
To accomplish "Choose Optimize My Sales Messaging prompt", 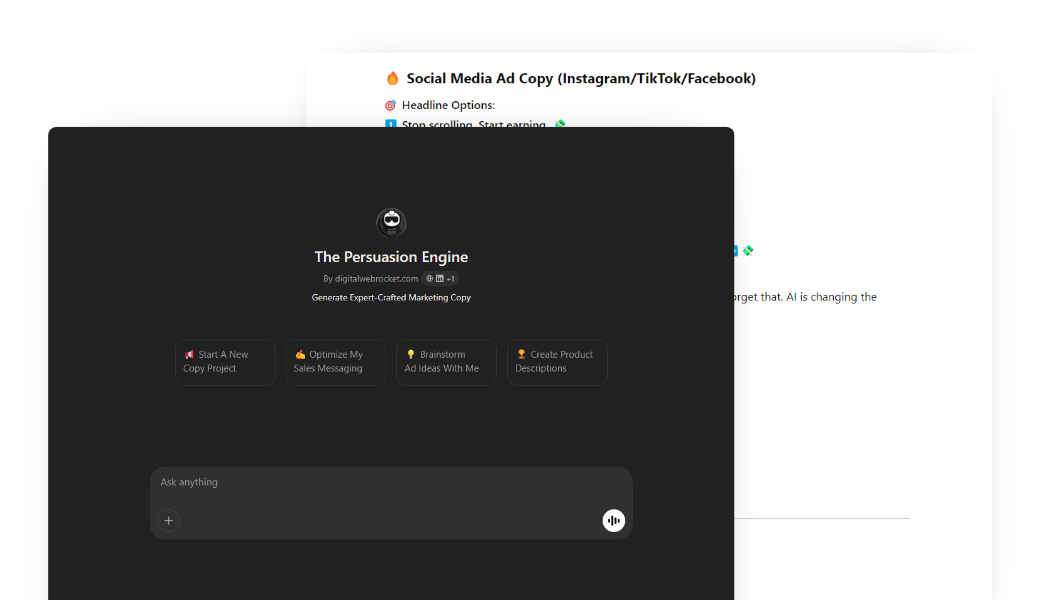I will pyautogui.click(x=336, y=362).
